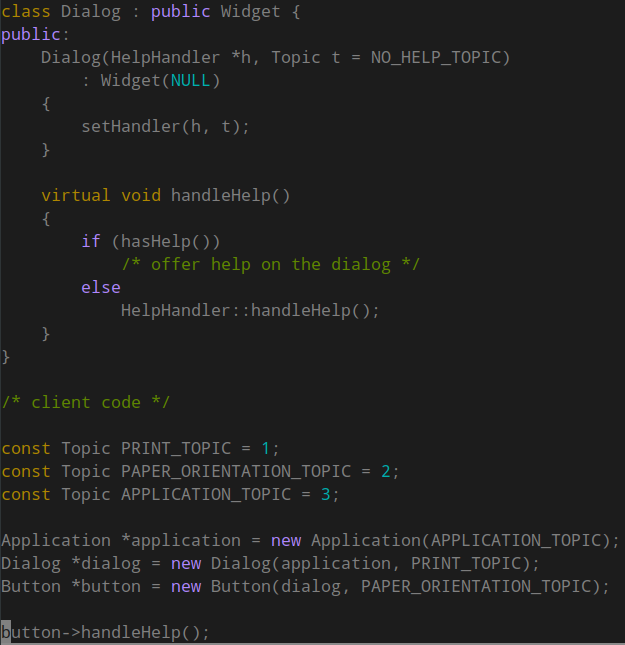Click the 'if' keyword before hasHelp()
This screenshot has width=625, height=645.
(x=91, y=241)
